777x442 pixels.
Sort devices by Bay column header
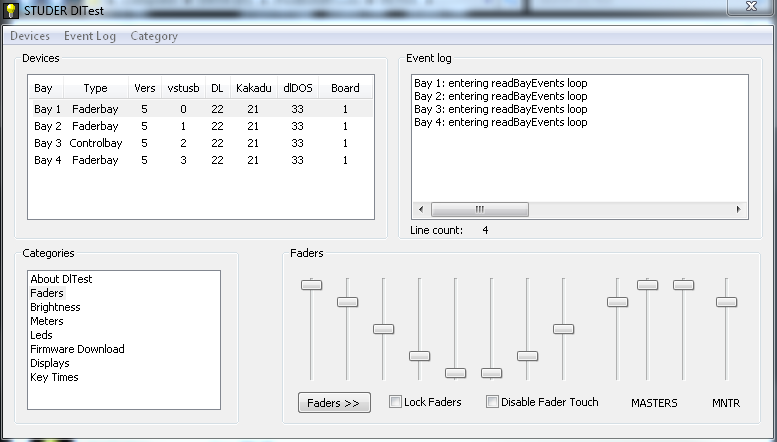point(46,88)
